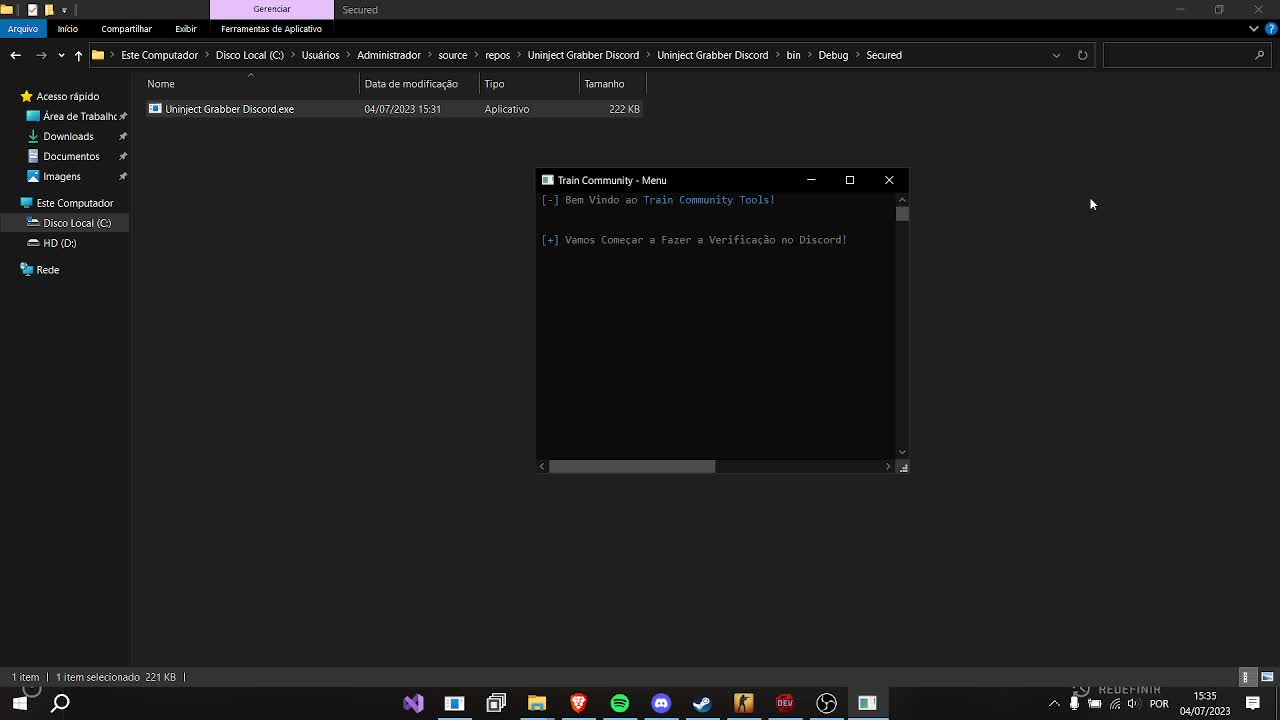1280x720 pixels.
Task: Open File Explorer from the taskbar
Action: click(536, 702)
